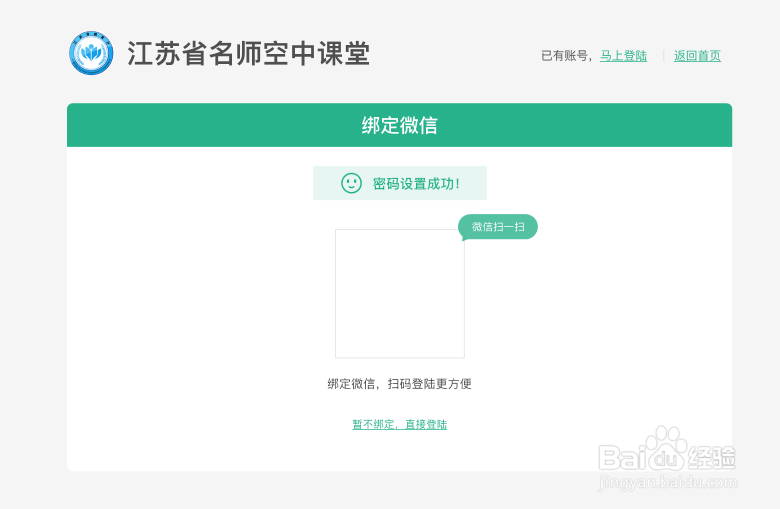Click the 微信扫一扫 speech bubble

(498, 227)
